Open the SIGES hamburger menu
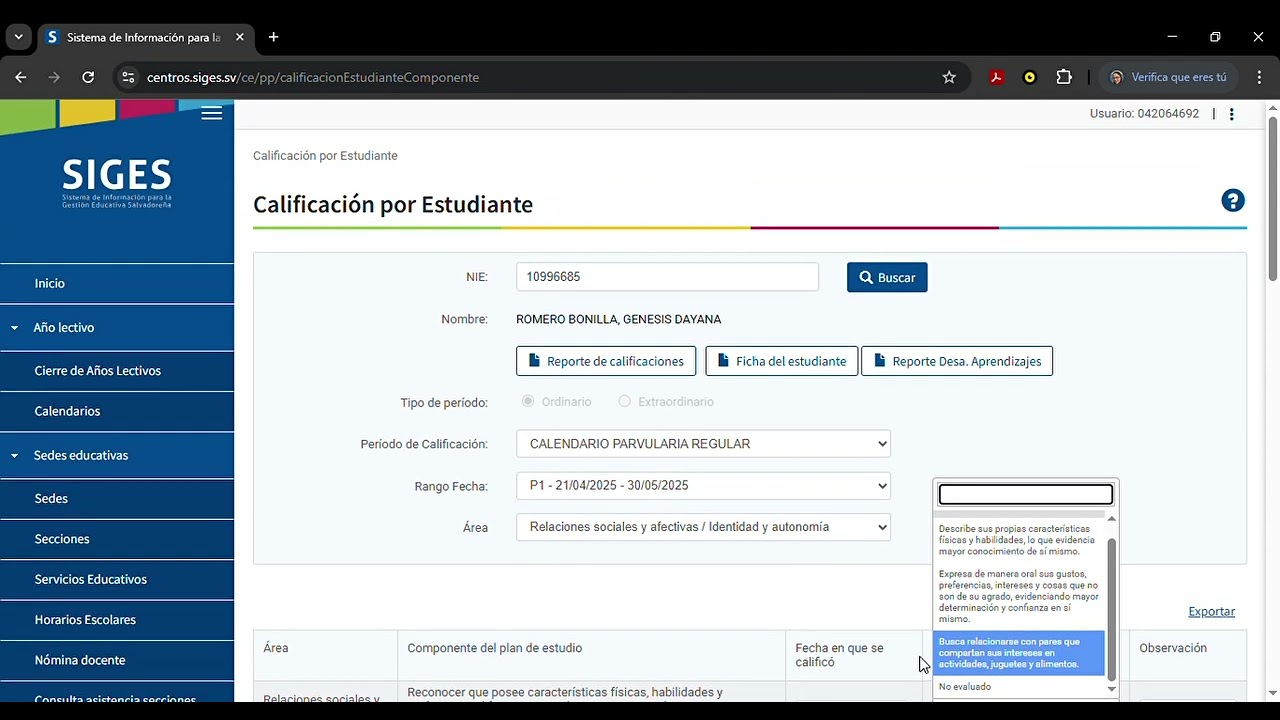The image size is (1280, 720). [x=211, y=113]
